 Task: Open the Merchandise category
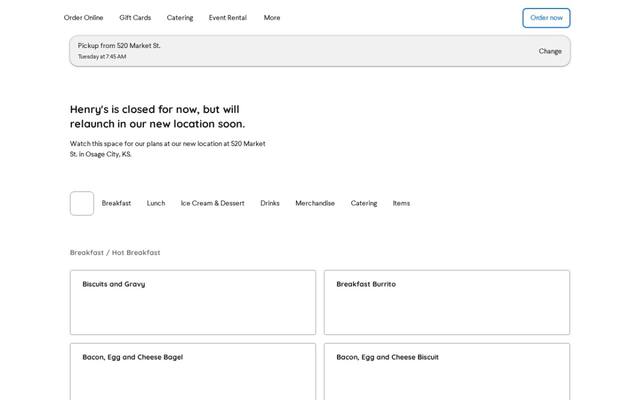(315, 203)
